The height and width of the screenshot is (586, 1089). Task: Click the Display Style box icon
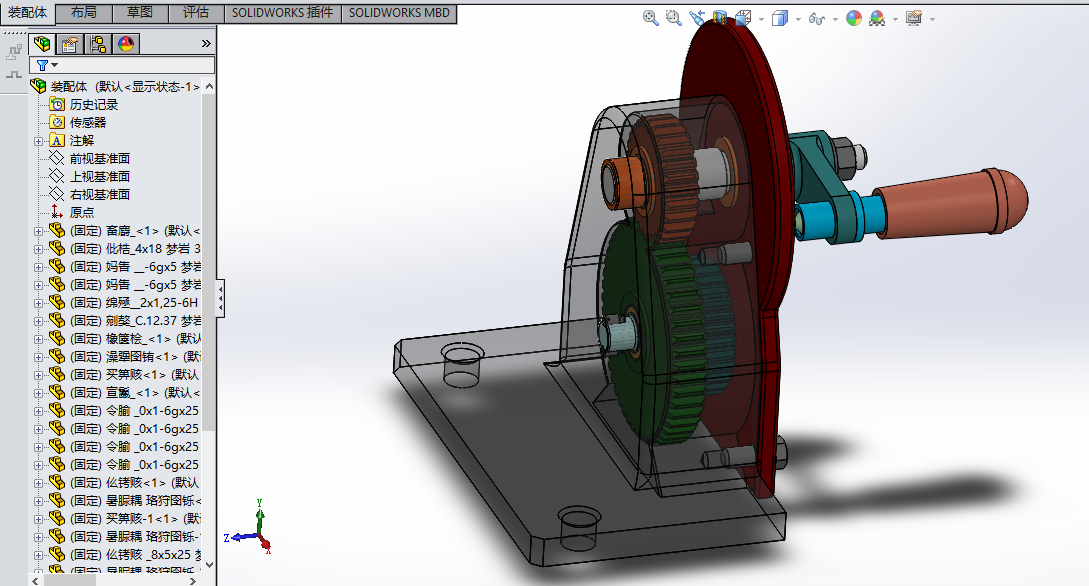pos(779,18)
